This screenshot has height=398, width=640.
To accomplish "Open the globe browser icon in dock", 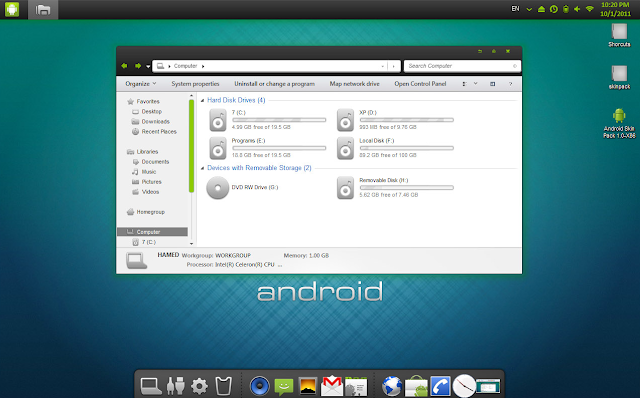I will [x=392, y=386].
